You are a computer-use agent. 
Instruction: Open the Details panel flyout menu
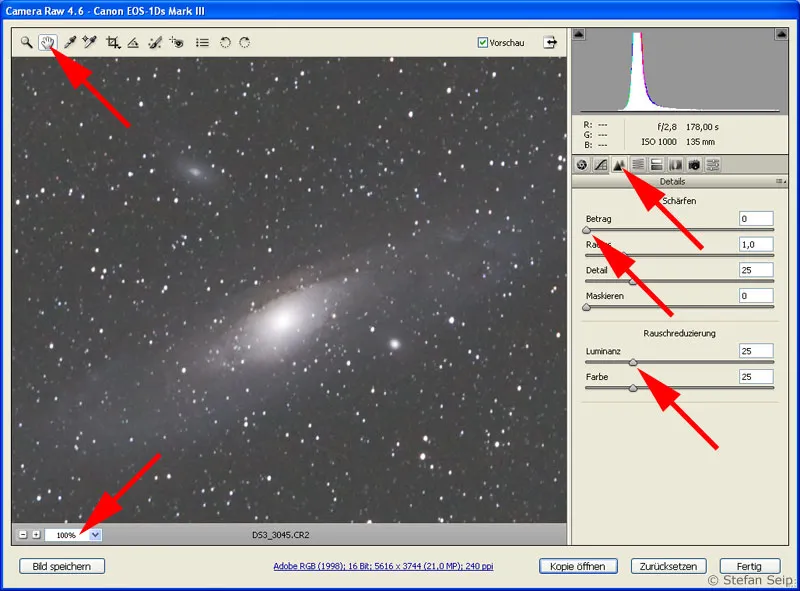[x=780, y=181]
